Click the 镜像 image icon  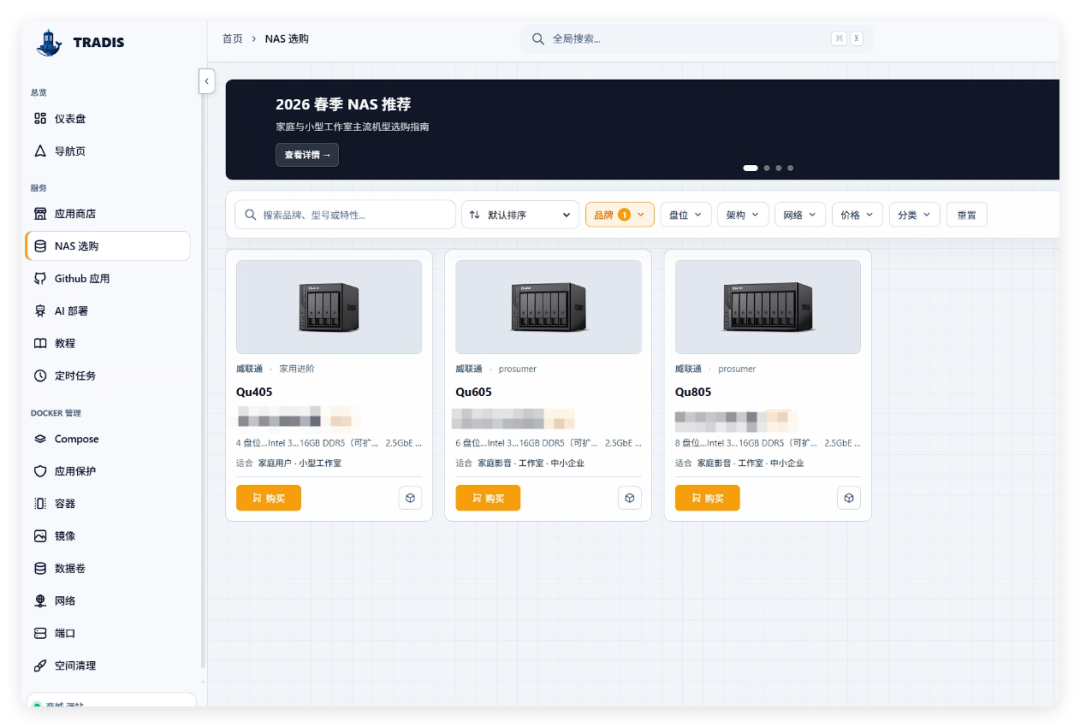(x=41, y=536)
